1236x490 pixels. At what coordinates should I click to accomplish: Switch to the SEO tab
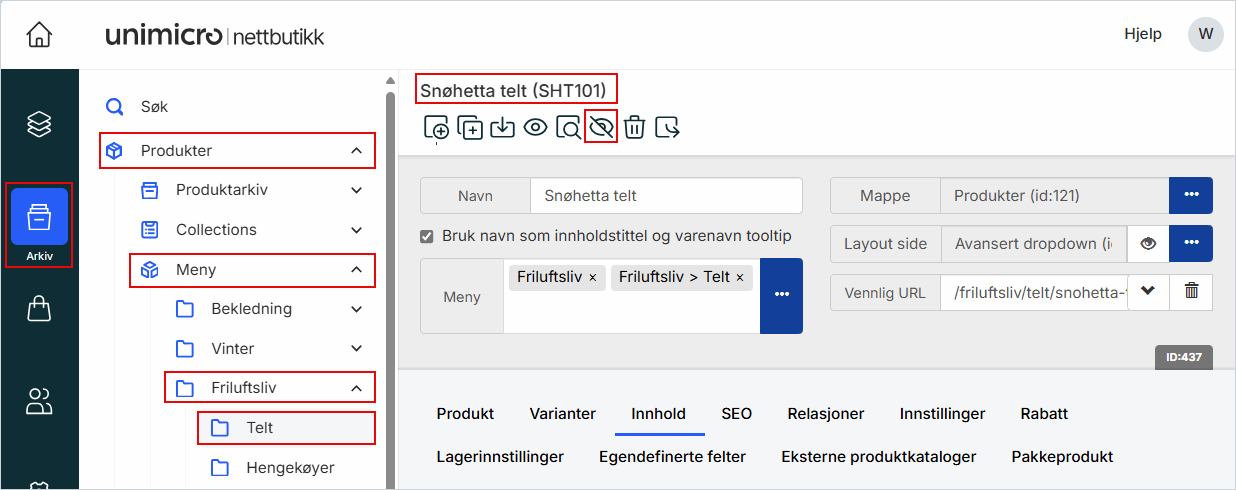(736, 414)
